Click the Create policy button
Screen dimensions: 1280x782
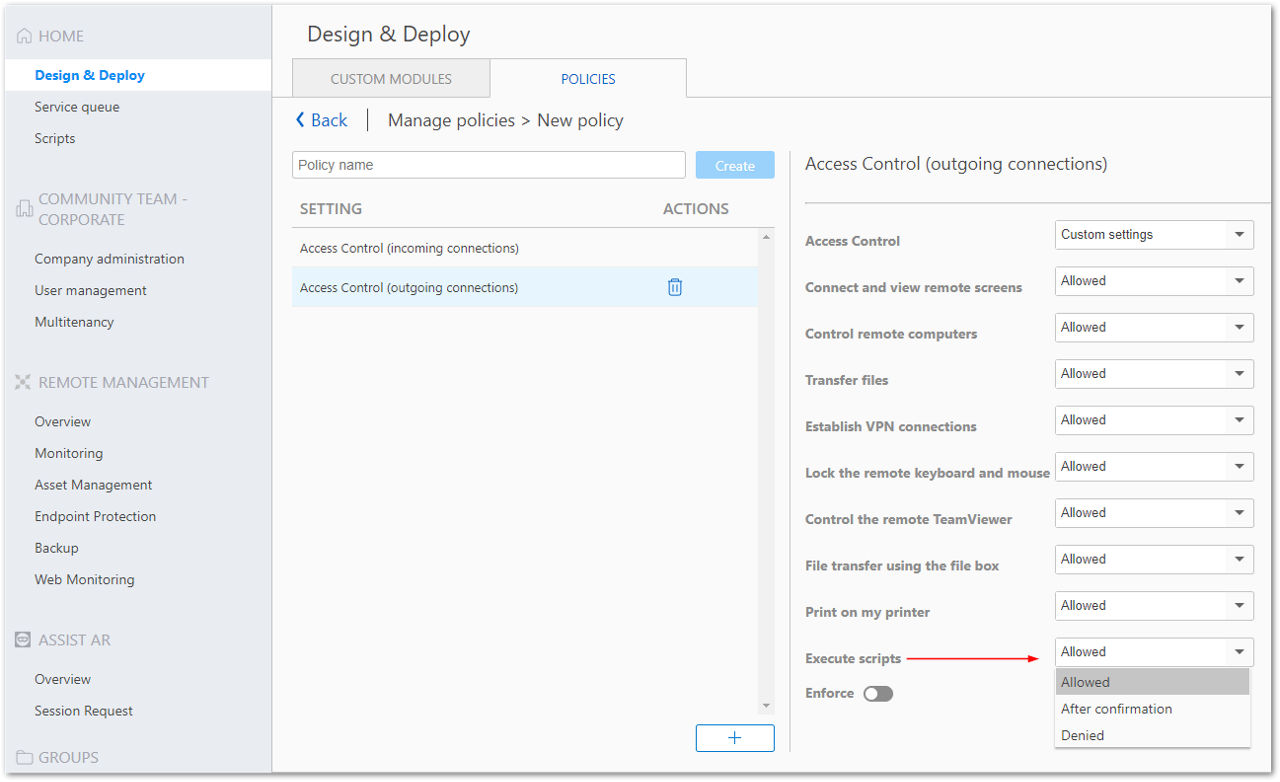(x=735, y=166)
